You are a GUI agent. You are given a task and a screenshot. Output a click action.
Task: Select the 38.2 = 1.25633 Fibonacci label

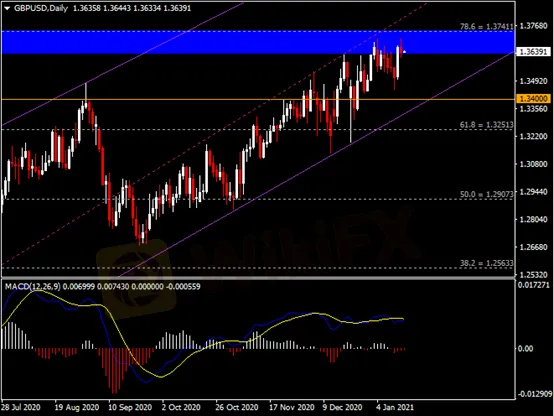tap(487, 263)
